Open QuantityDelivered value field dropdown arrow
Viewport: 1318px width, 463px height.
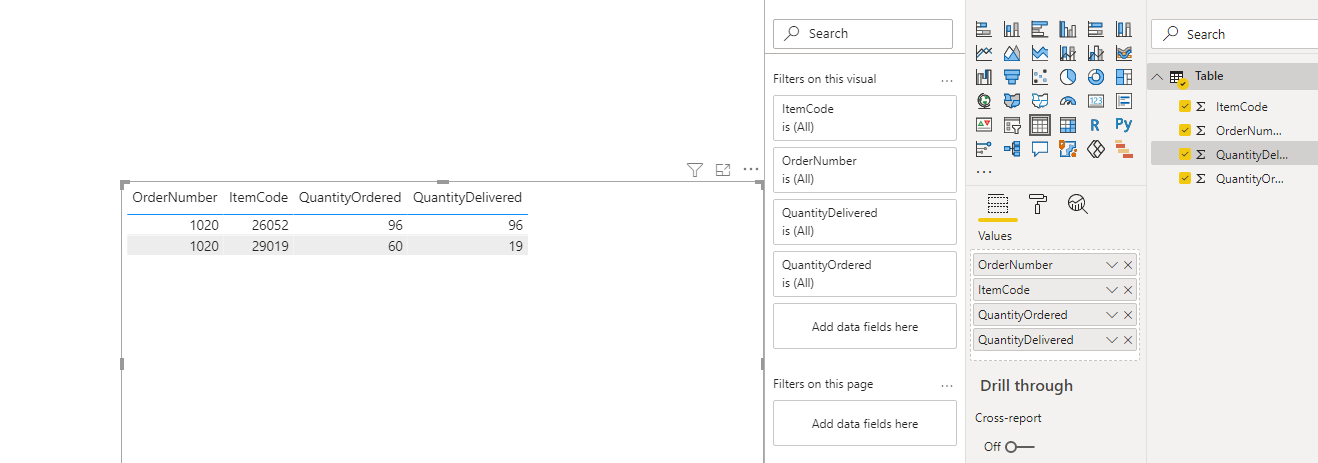coord(1111,340)
